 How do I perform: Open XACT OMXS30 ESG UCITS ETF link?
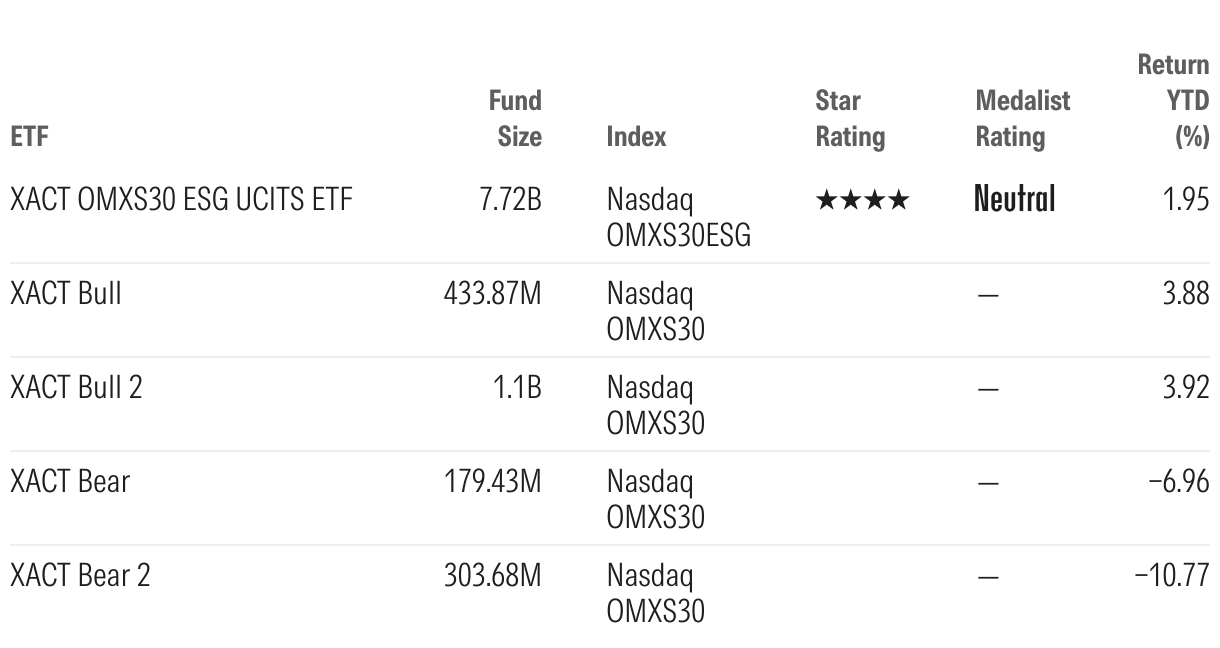181,200
